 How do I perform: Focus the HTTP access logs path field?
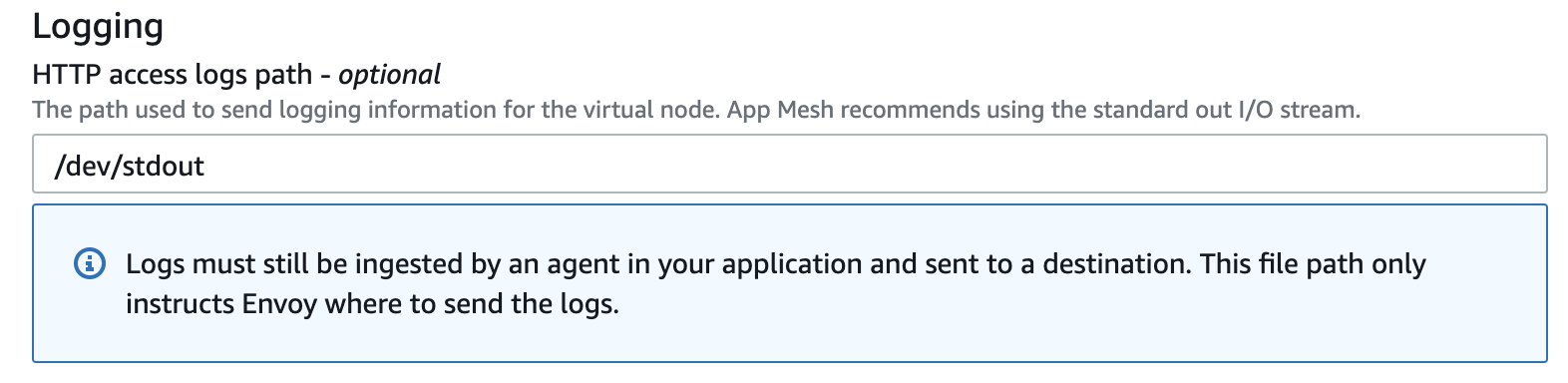pos(790,164)
